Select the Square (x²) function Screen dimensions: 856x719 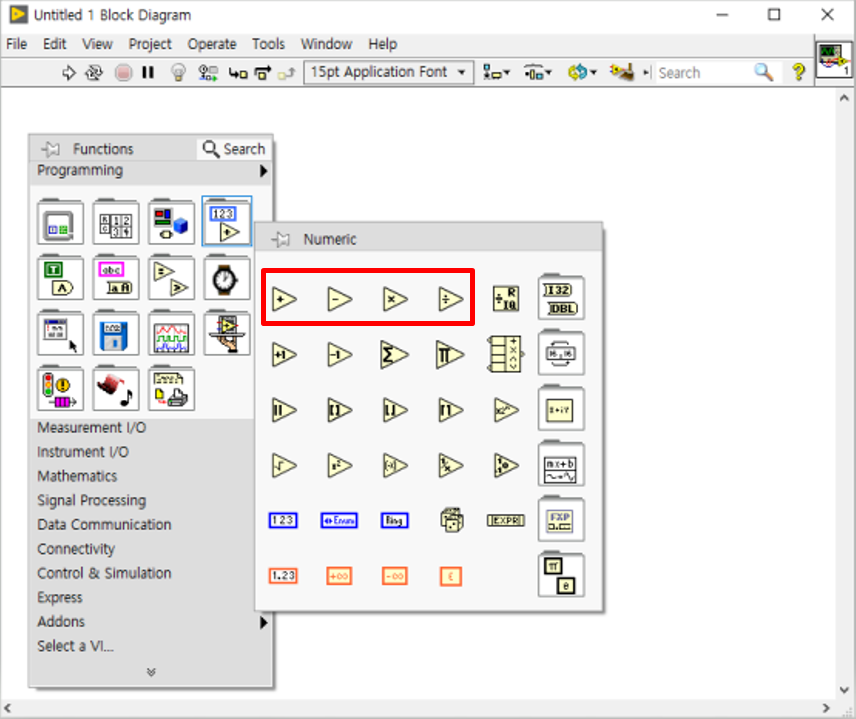tap(340, 466)
